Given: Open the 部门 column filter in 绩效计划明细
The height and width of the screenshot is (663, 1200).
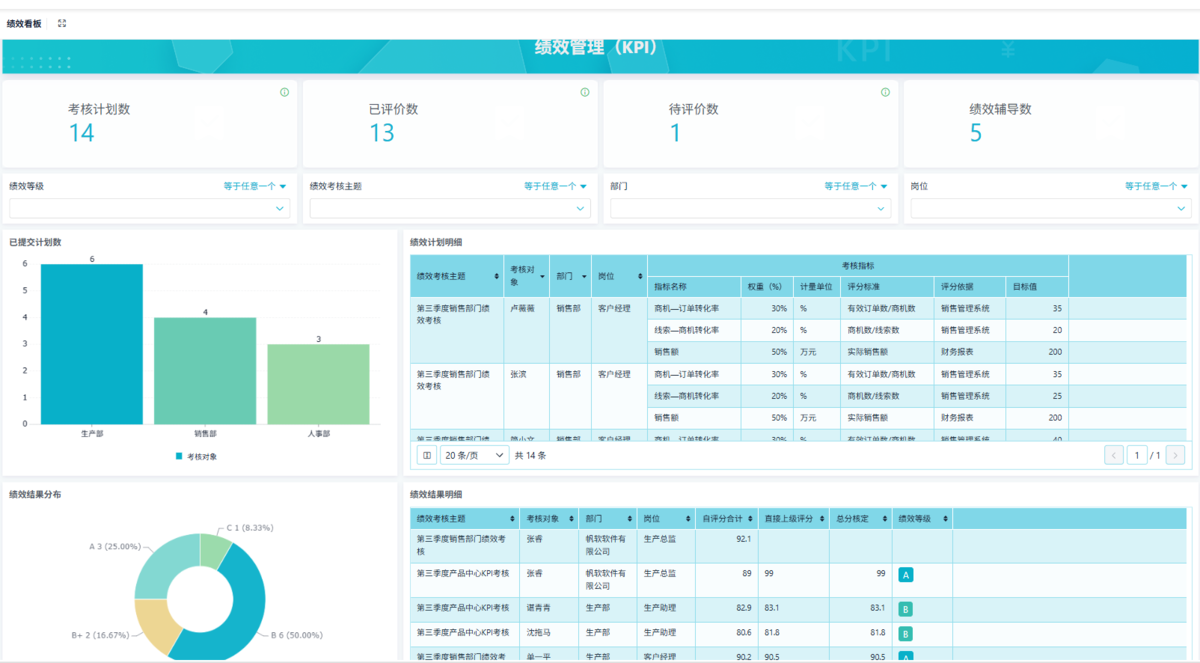Looking at the screenshot, I should coord(585,276).
